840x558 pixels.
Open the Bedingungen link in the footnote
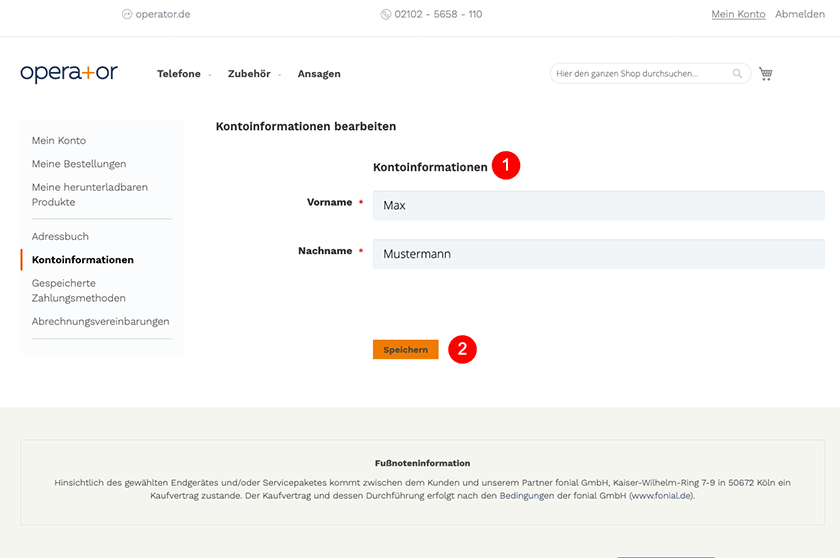(x=527, y=496)
